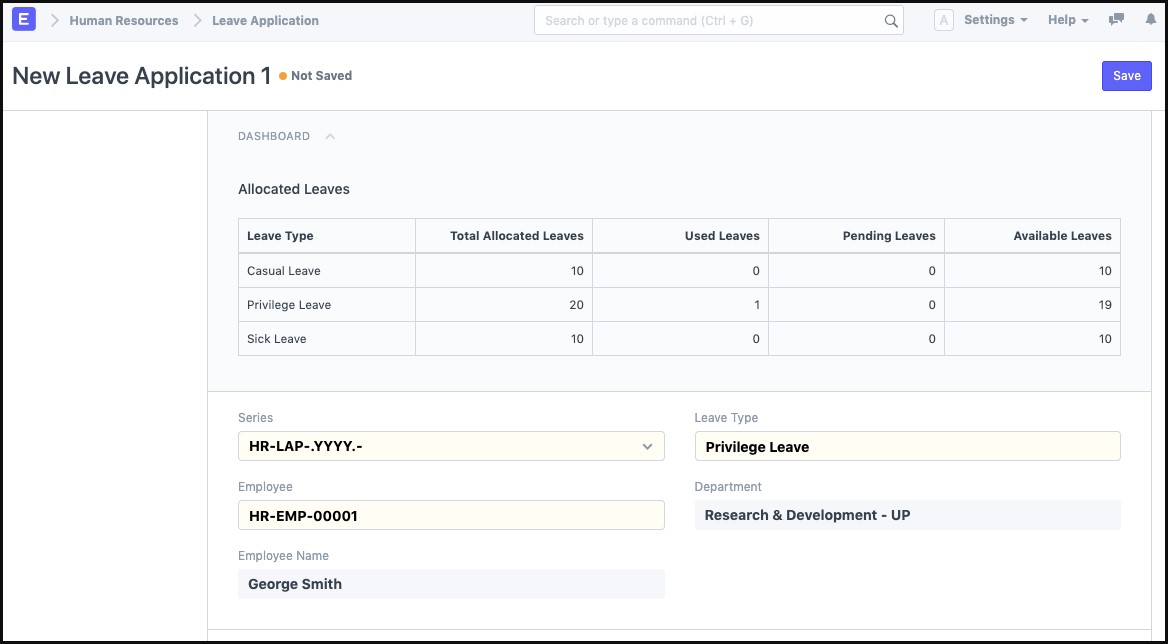Click the search magnifier icon
The height and width of the screenshot is (644, 1168).
pos(890,21)
